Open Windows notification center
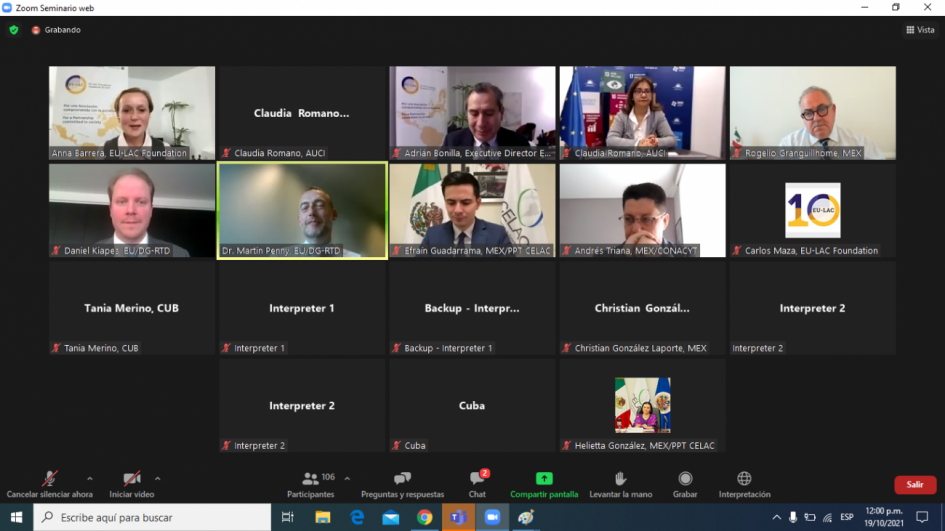 [x=922, y=517]
